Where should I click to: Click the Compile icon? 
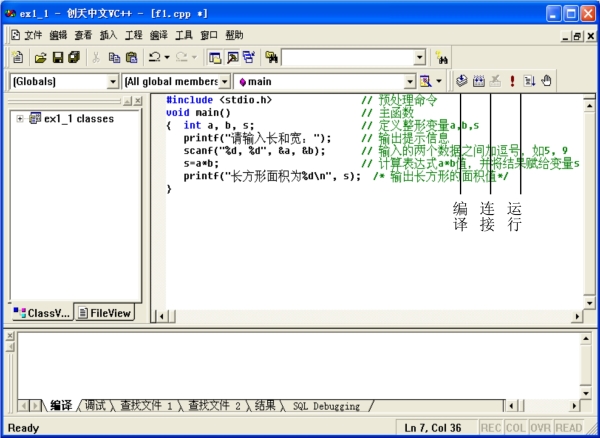point(462,81)
